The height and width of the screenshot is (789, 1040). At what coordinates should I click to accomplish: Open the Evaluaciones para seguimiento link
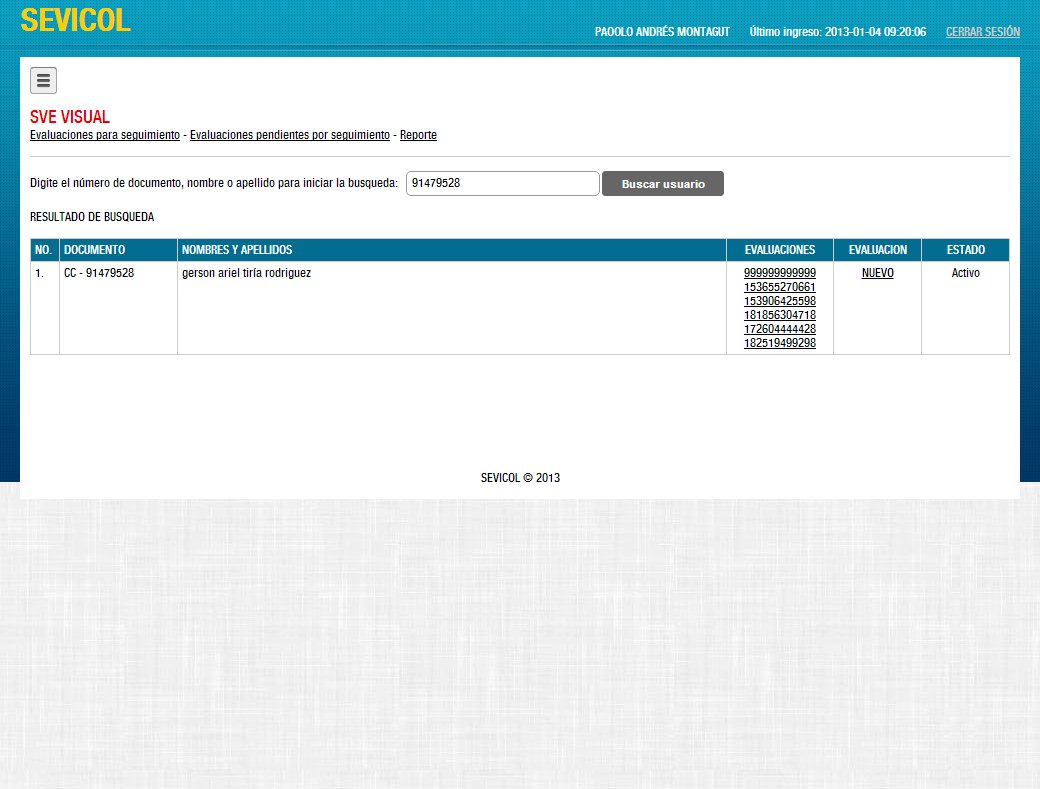[x=104, y=135]
